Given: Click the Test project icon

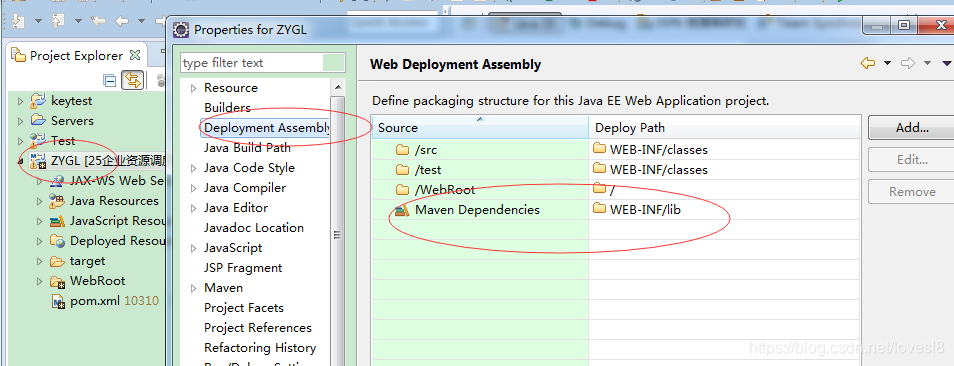Looking at the screenshot, I should pyautogui.click(x=38, y=140).
